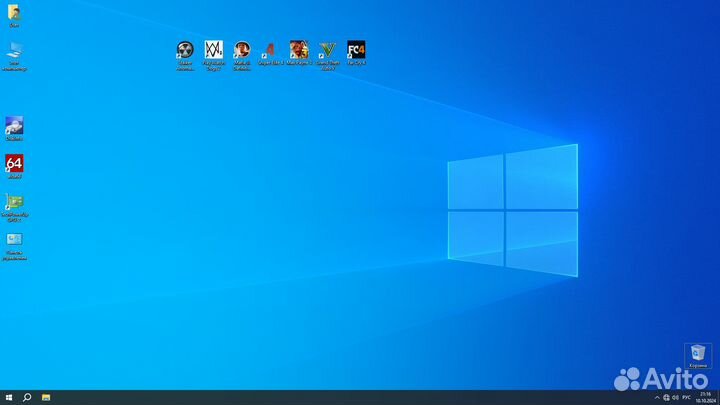The image size is (720, 405).
Task: Open the green graphics card shortcut
Action: (14, 208)
